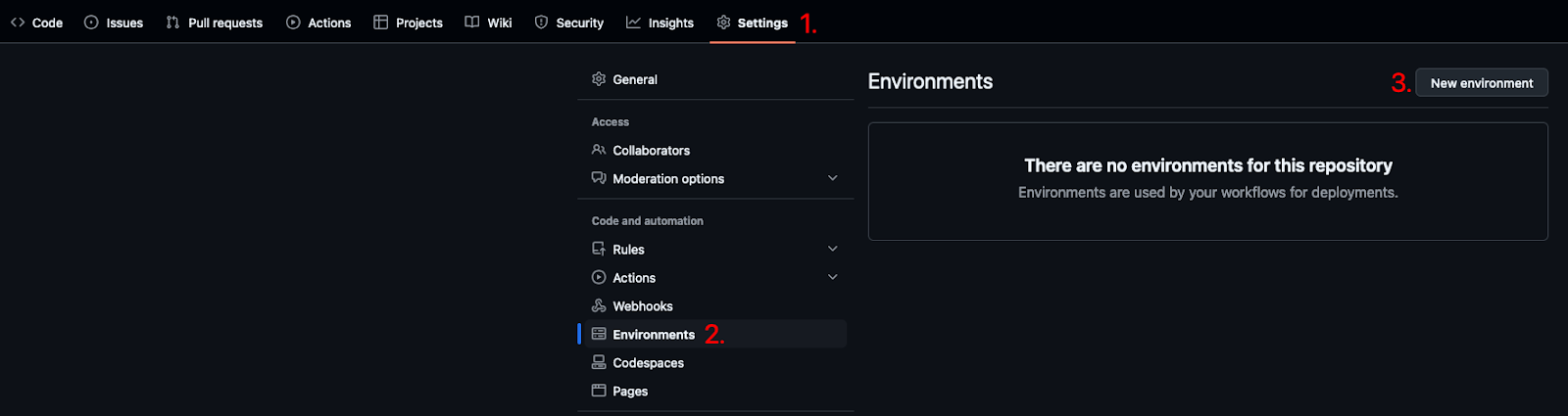Click the Collaborators people icon

599,150
